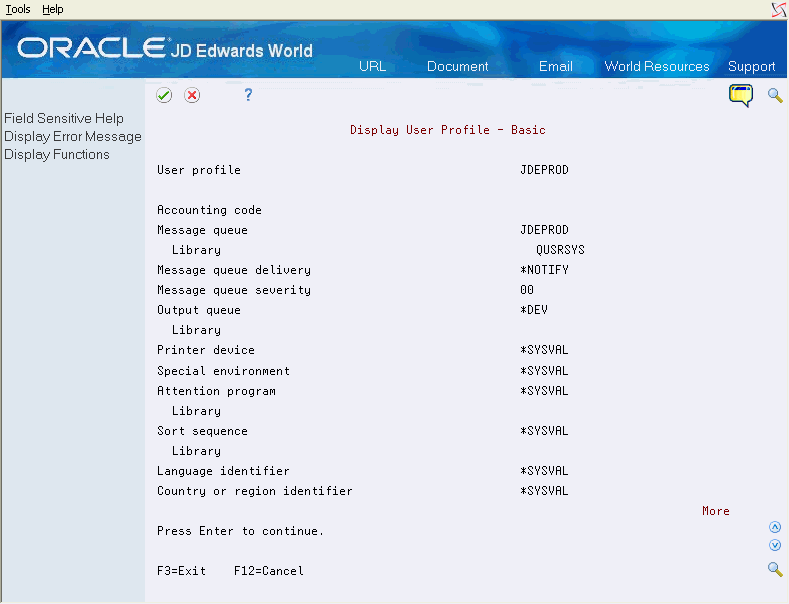Image resolution: width=789 pixels, height=604 pixels.
Task: Click the page down arrow icon
Action: (x=775, y=545)
